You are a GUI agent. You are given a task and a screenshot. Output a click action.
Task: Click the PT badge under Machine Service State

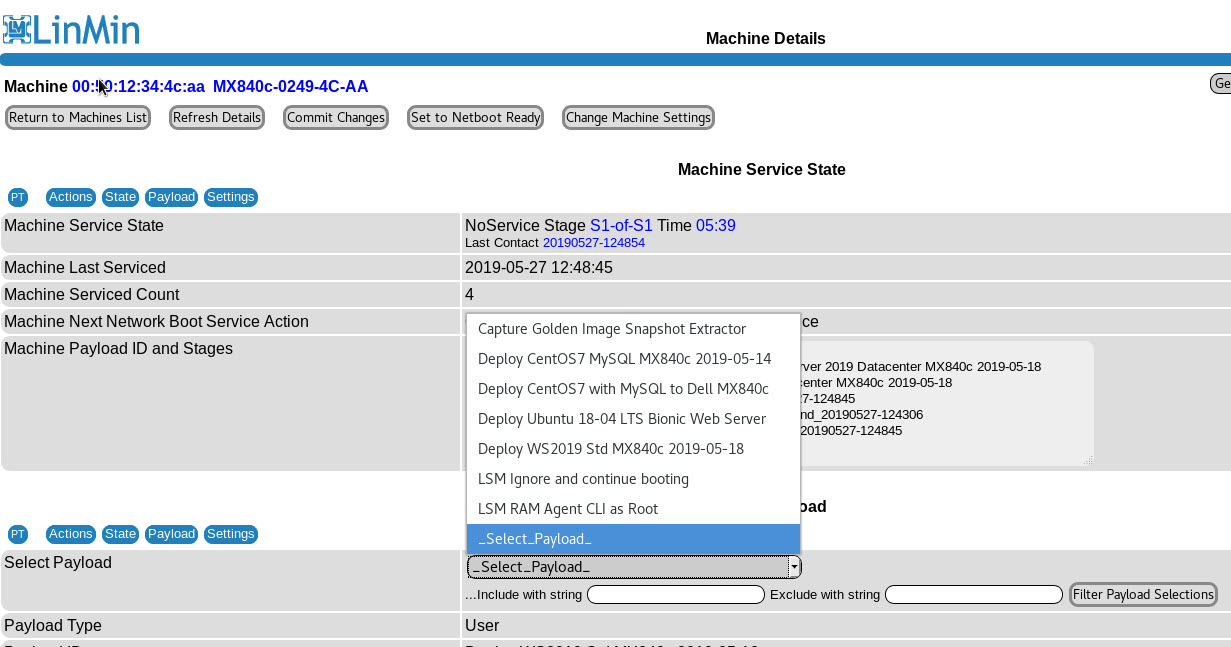pyautogui.click(x=18, y=197)
